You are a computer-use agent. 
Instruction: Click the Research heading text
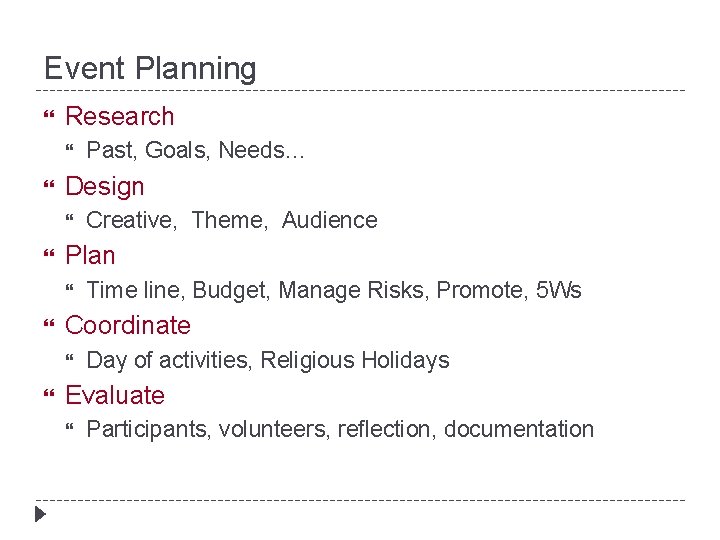pos(119,117)
